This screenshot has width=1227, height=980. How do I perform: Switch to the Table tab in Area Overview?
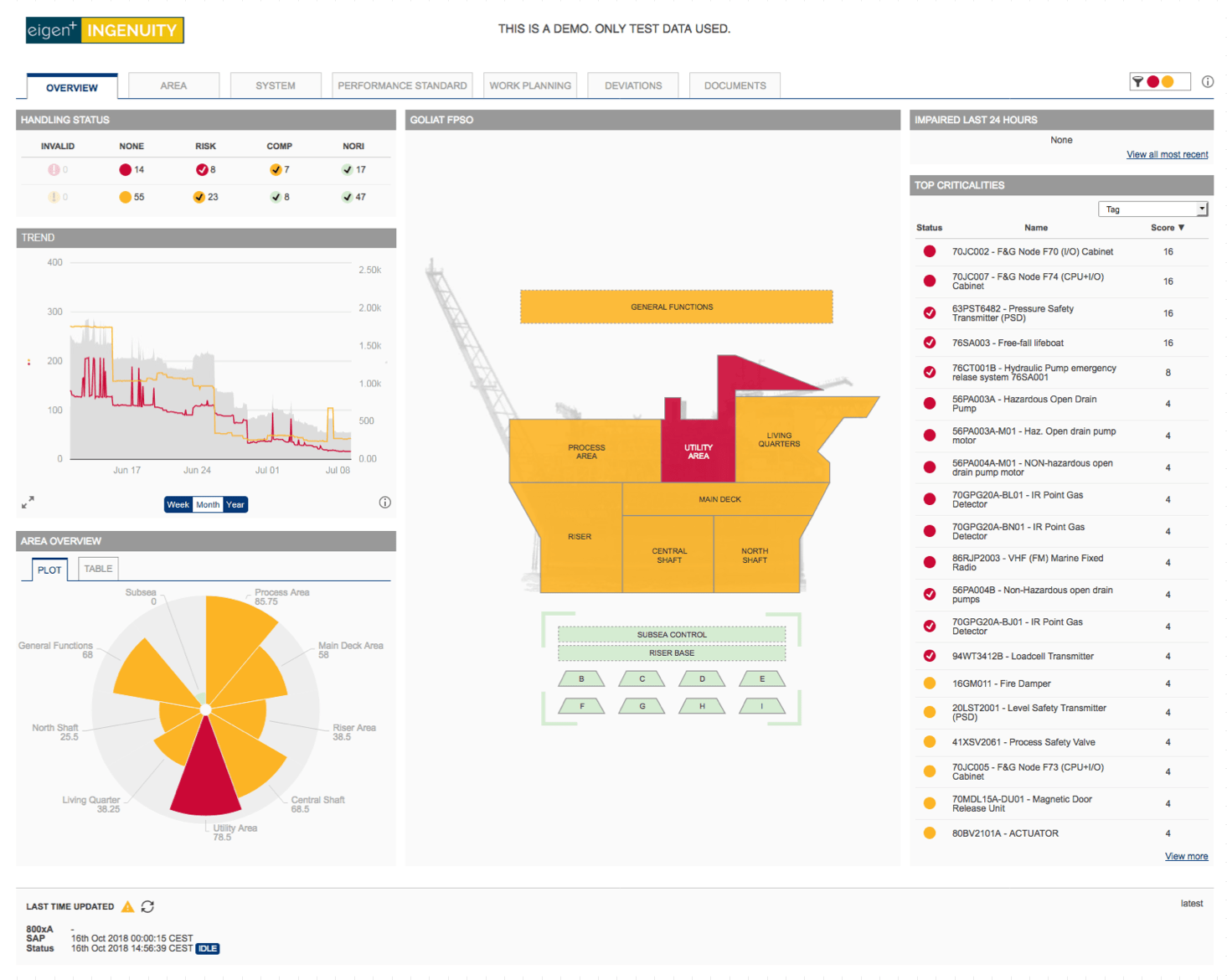[98, 569]
